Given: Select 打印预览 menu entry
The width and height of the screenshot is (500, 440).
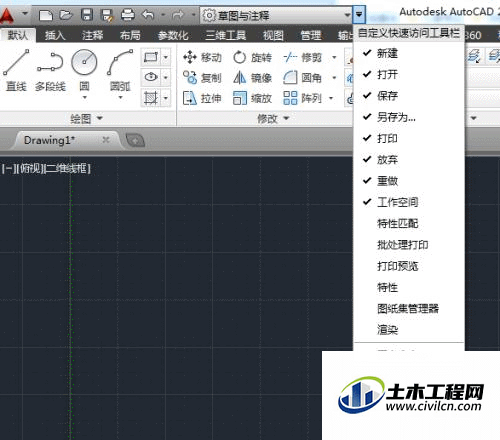Looking at the screenshot, I should click(409, 266).
